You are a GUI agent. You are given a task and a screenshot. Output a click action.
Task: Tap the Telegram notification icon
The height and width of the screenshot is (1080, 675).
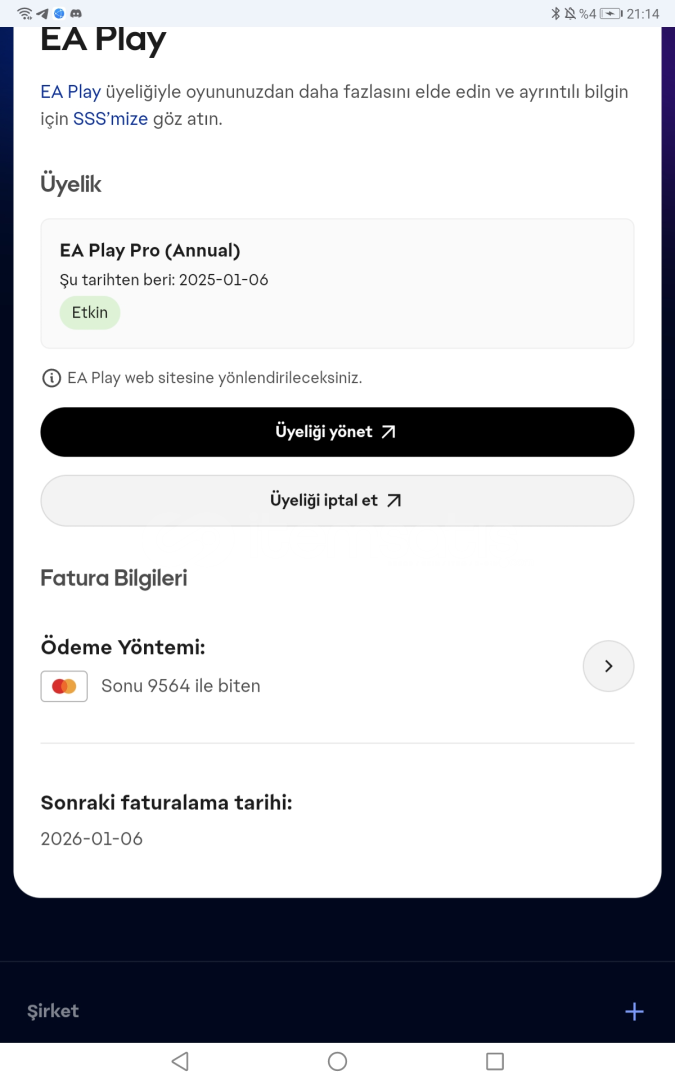point(42,13)
